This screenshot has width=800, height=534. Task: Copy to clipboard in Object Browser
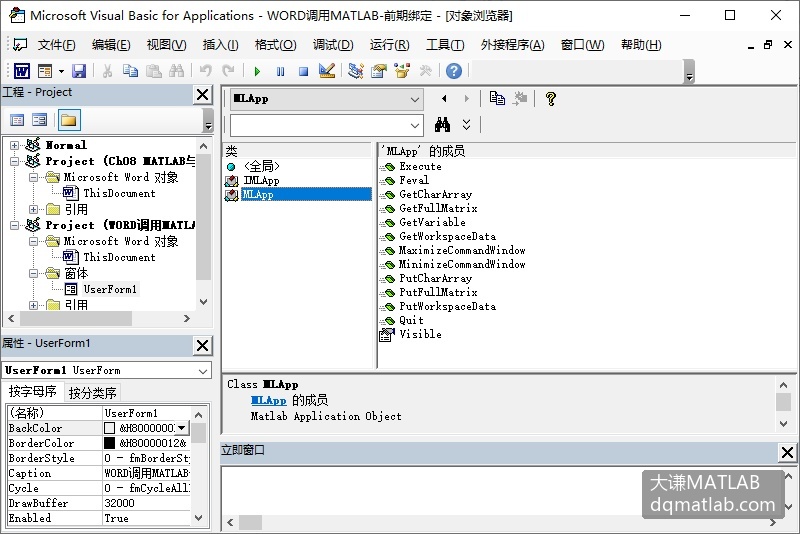pyautogui.click(x=497, y=98)
